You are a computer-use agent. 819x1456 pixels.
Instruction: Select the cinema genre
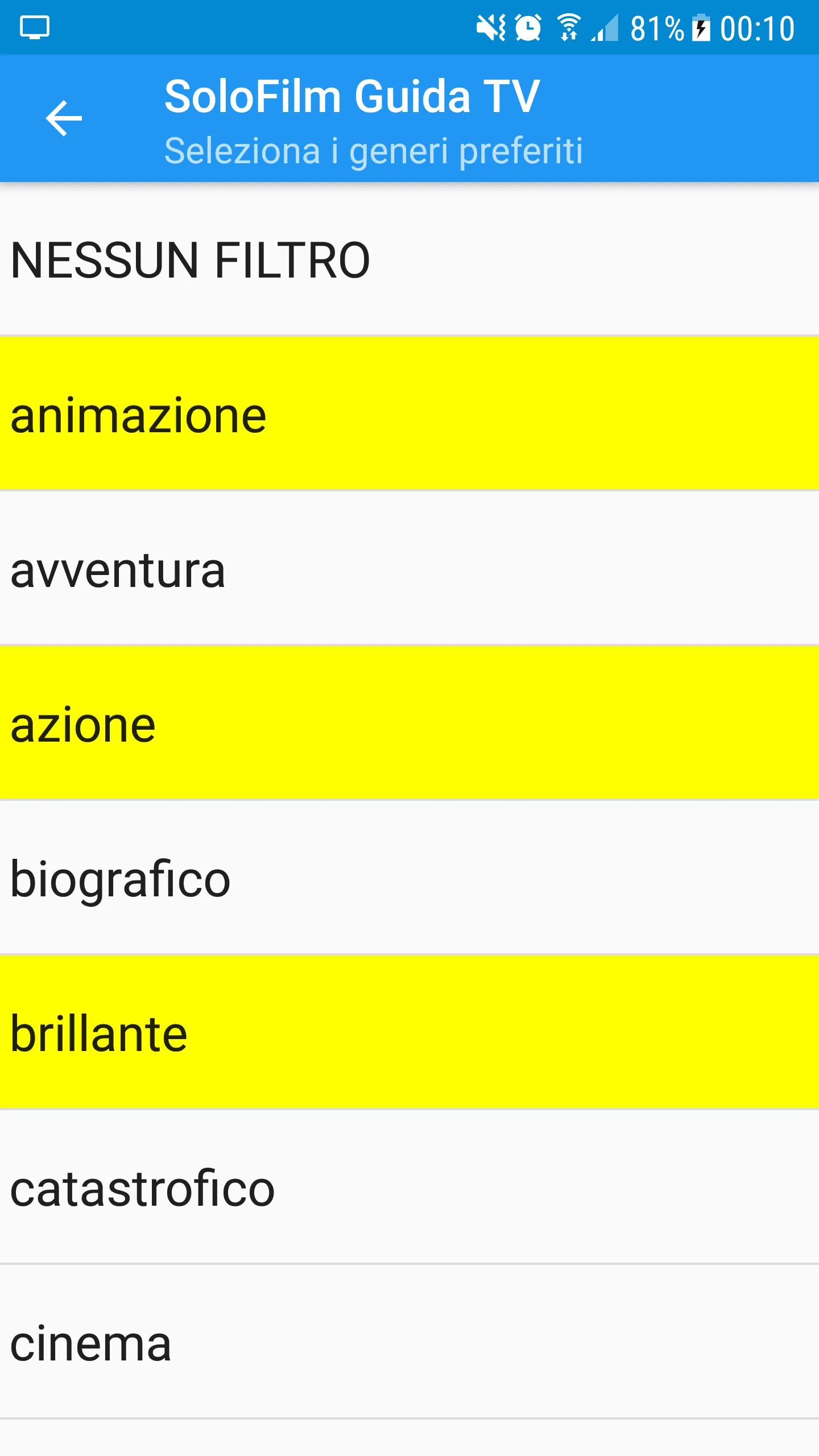point(409,1342)
